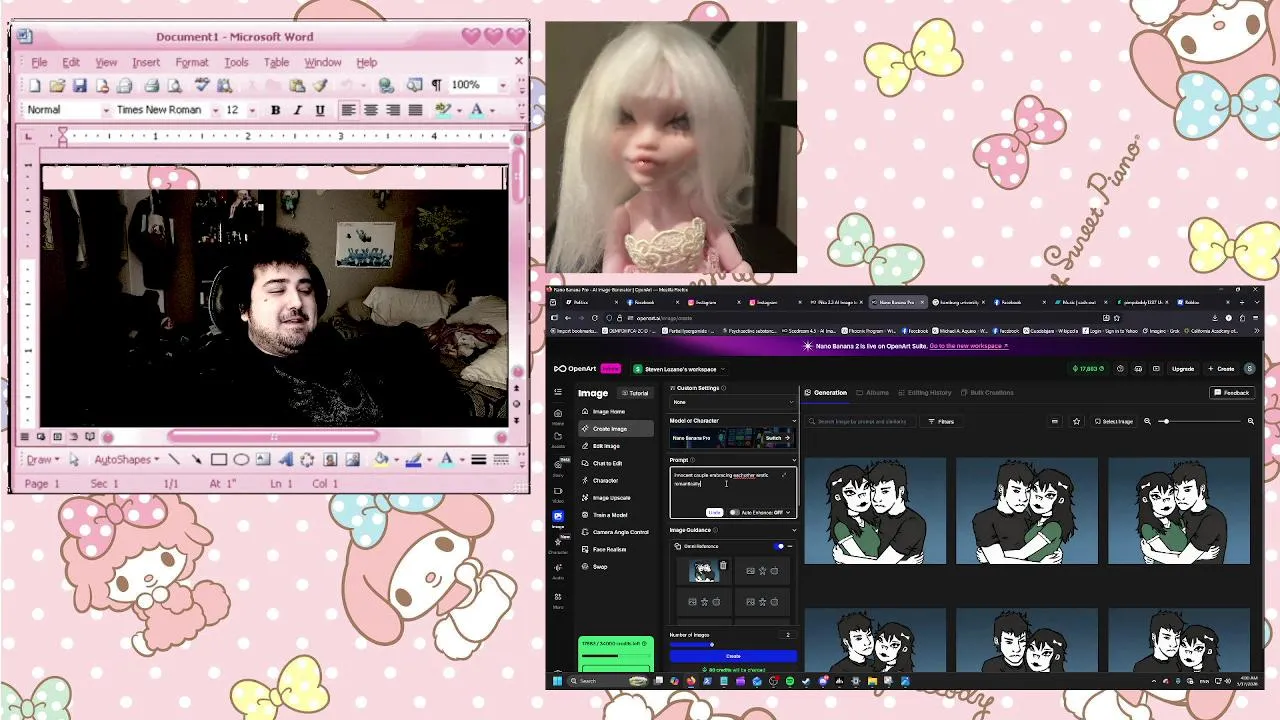This screenshot has height=720, width=1280.
Task: Open the Insert menu in Word
Action: tap(145, 62)
